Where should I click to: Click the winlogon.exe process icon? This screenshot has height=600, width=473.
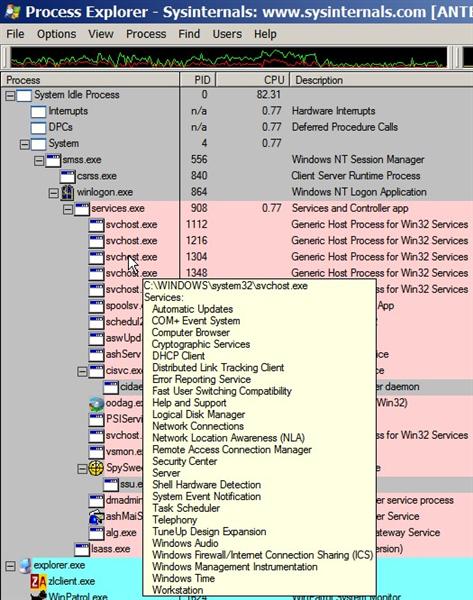click(x=67, y=192)
